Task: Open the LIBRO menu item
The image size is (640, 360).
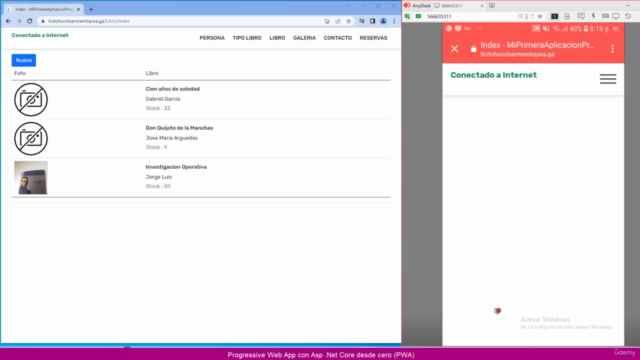Action: (277, 38)
